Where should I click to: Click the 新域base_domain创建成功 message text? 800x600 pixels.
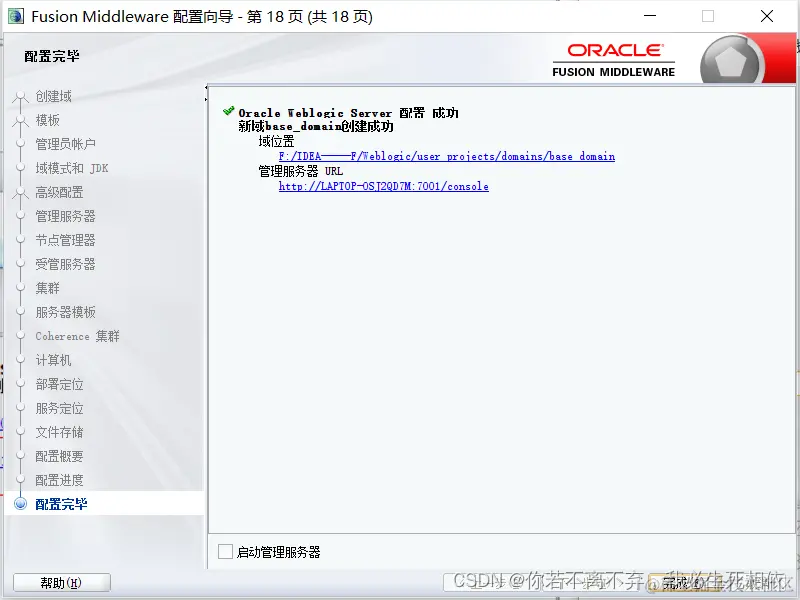click(x=316, y=127)
